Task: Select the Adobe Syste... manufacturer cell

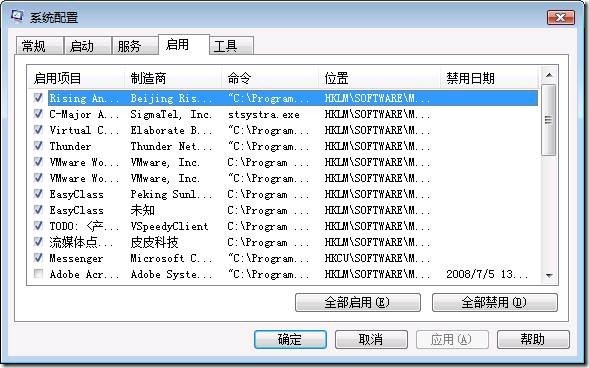Action: (x=171, y=274)
